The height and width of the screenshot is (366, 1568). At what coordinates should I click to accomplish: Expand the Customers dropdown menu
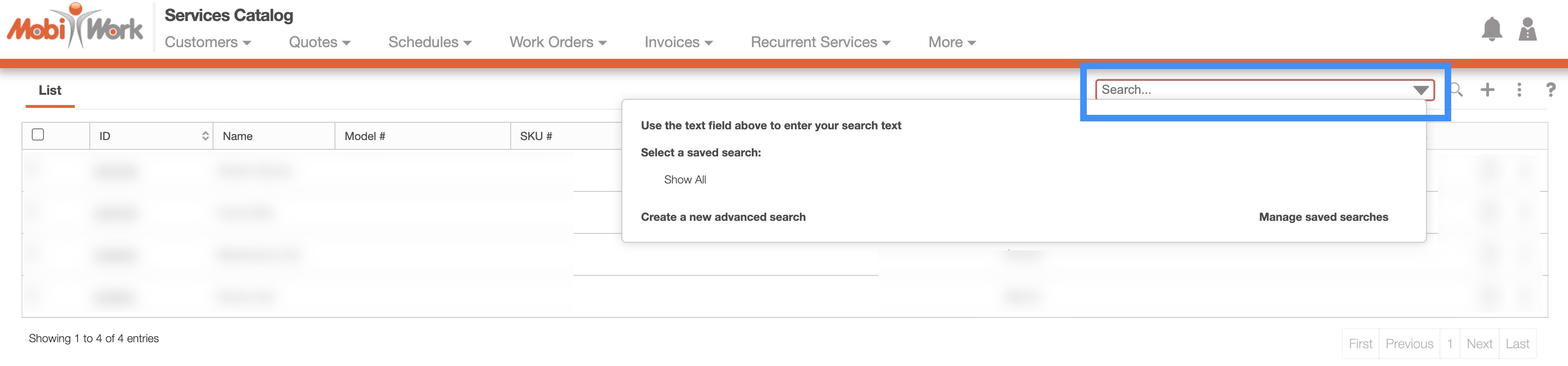(207, 42)
